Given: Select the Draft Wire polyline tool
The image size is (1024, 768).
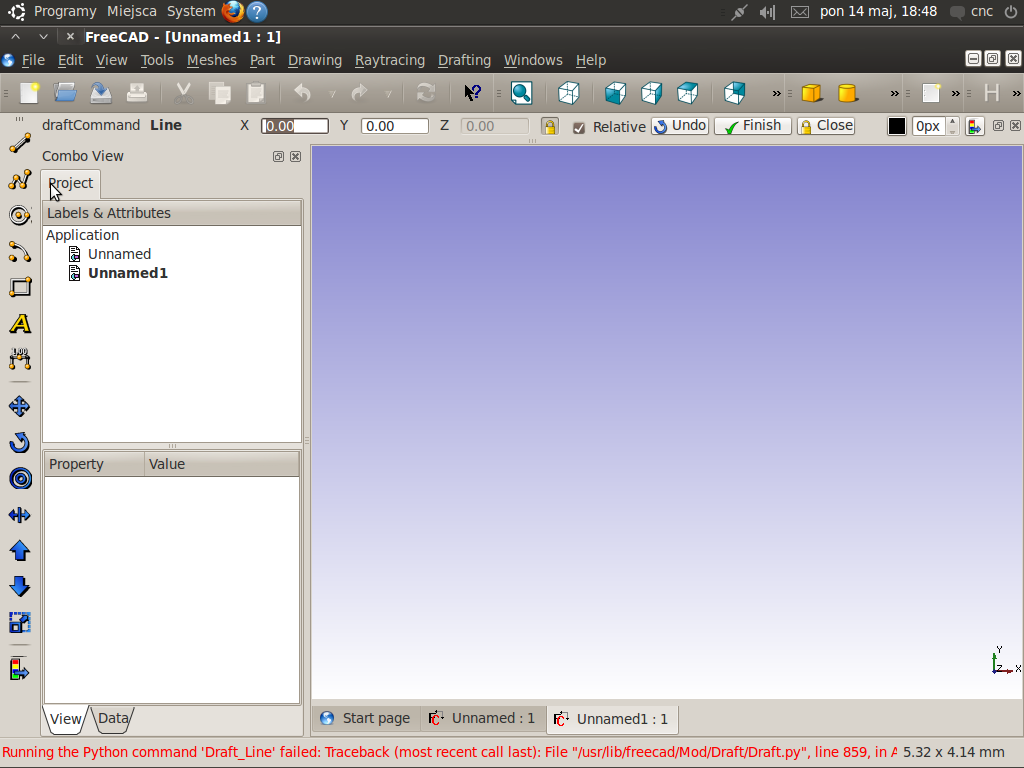Looking at the screenshot, I should tap(20, 180).
